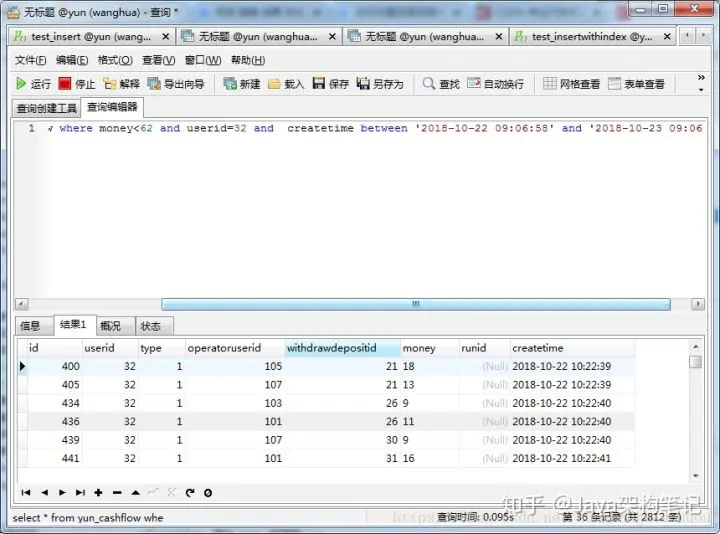Create a new query via New icon
This screenshot has width=720, height=534.
pos(242,84)
